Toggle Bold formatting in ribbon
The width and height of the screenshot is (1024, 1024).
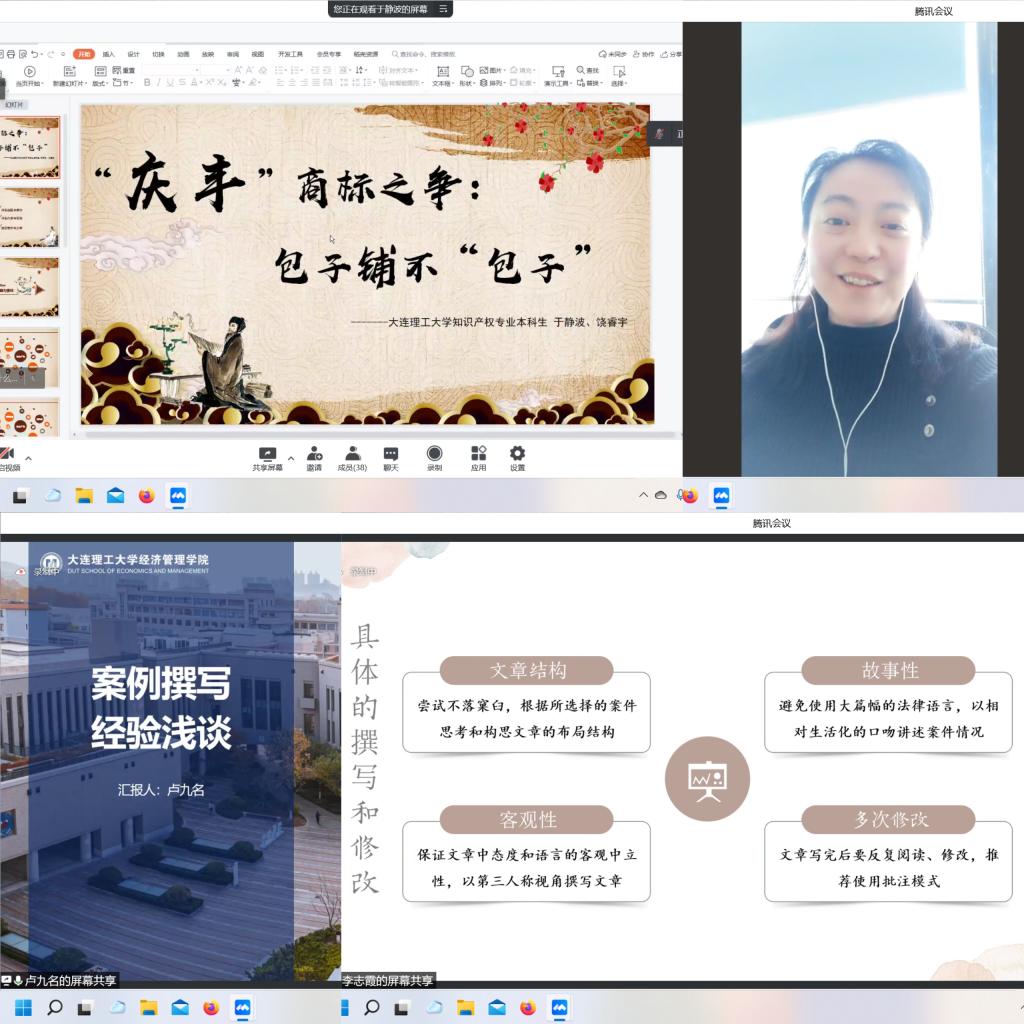tap(147, 83)
